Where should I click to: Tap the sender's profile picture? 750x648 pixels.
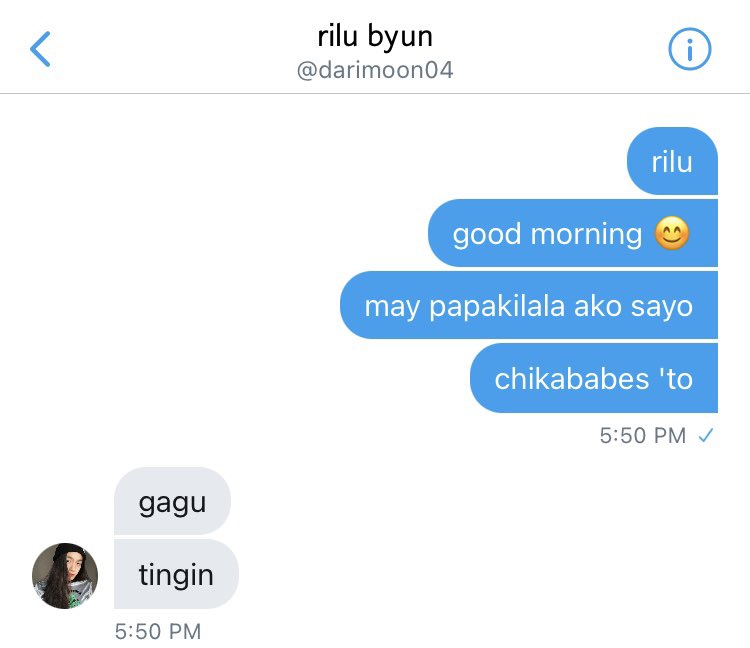coord(65,576)
